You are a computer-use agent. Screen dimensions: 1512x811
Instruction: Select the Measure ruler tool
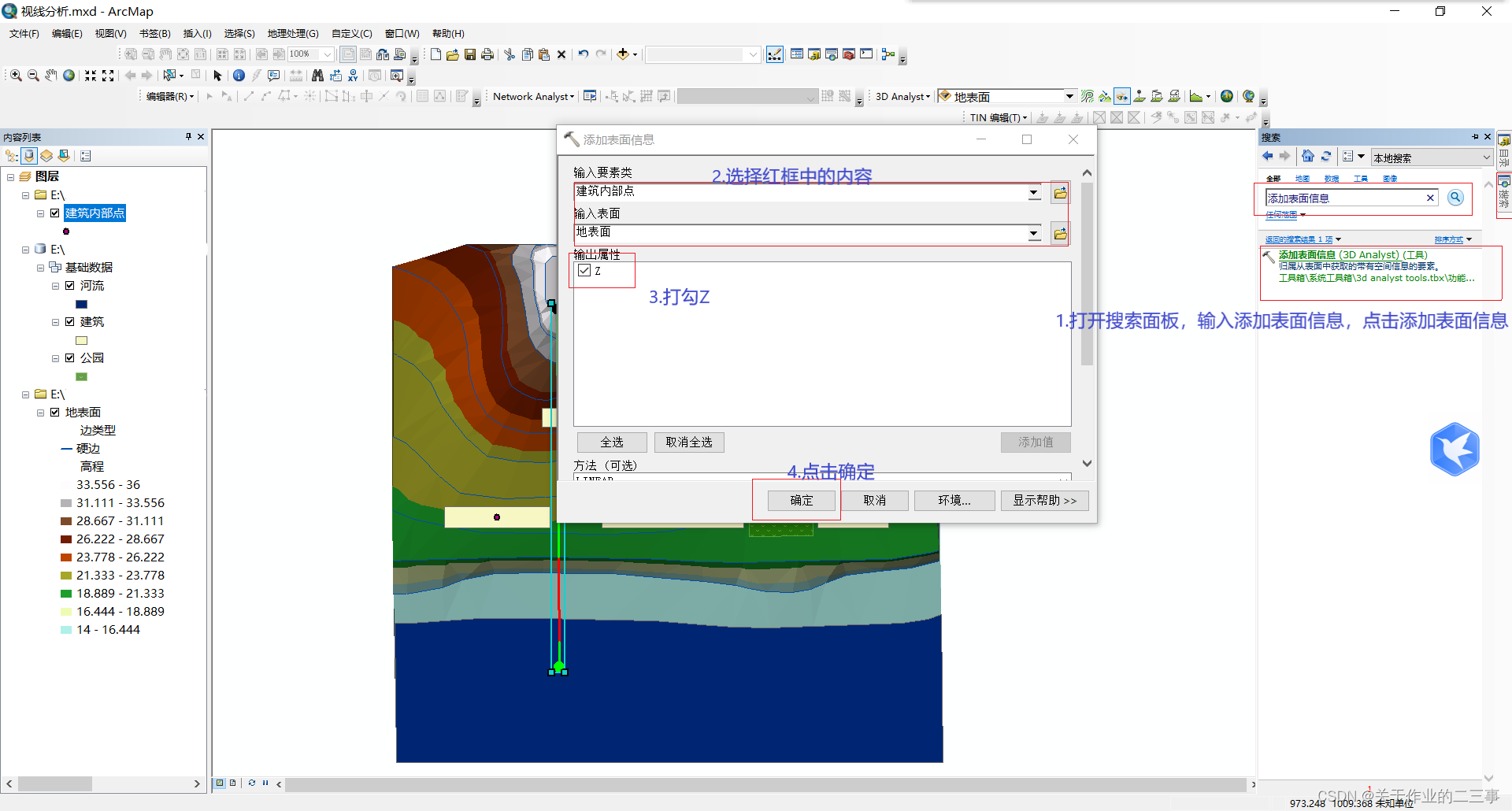(295, 75)
